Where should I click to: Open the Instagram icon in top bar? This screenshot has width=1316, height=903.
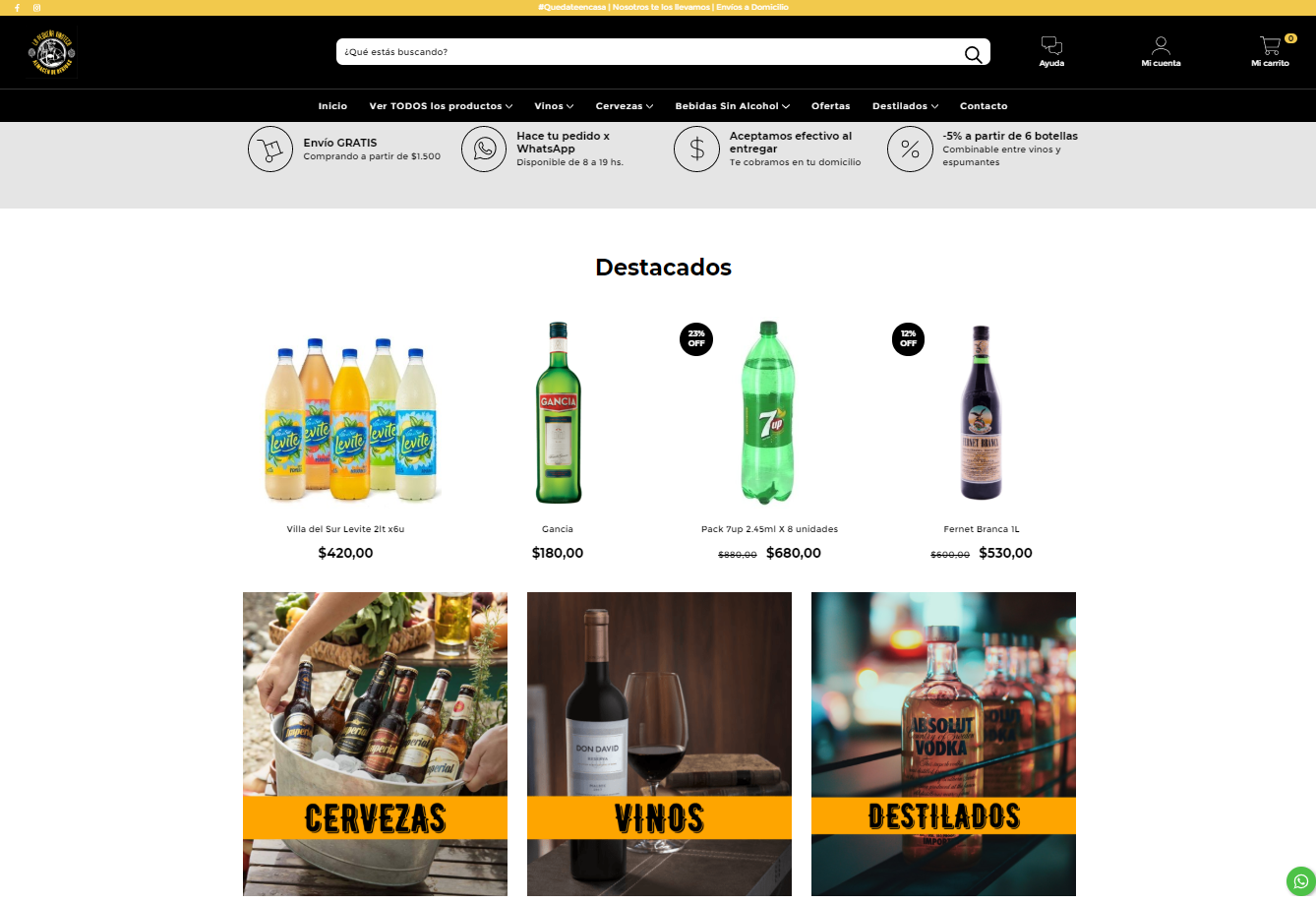(x=37, y=8)
